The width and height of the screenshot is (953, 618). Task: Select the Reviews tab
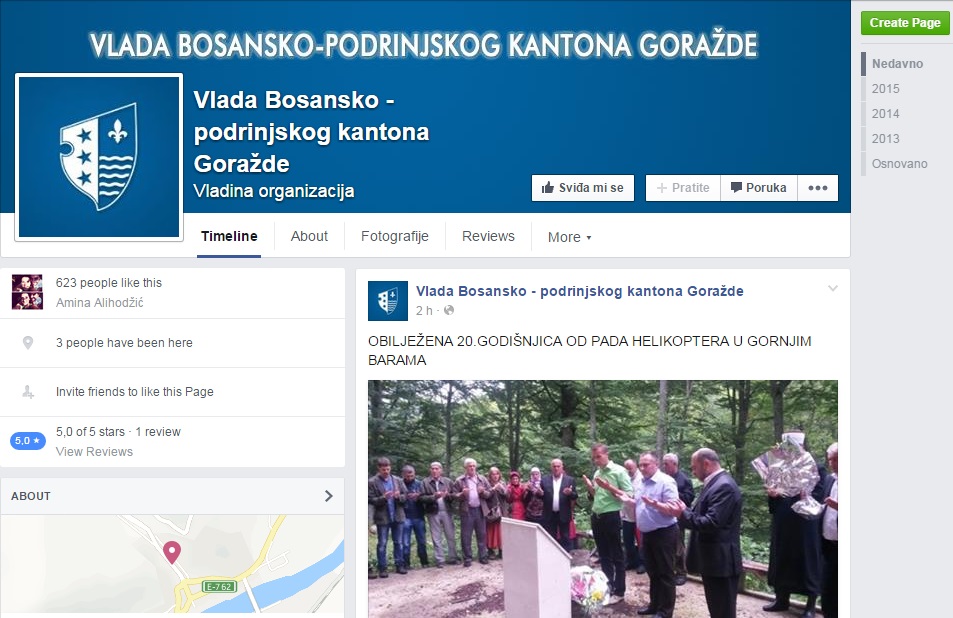point(488,236)
